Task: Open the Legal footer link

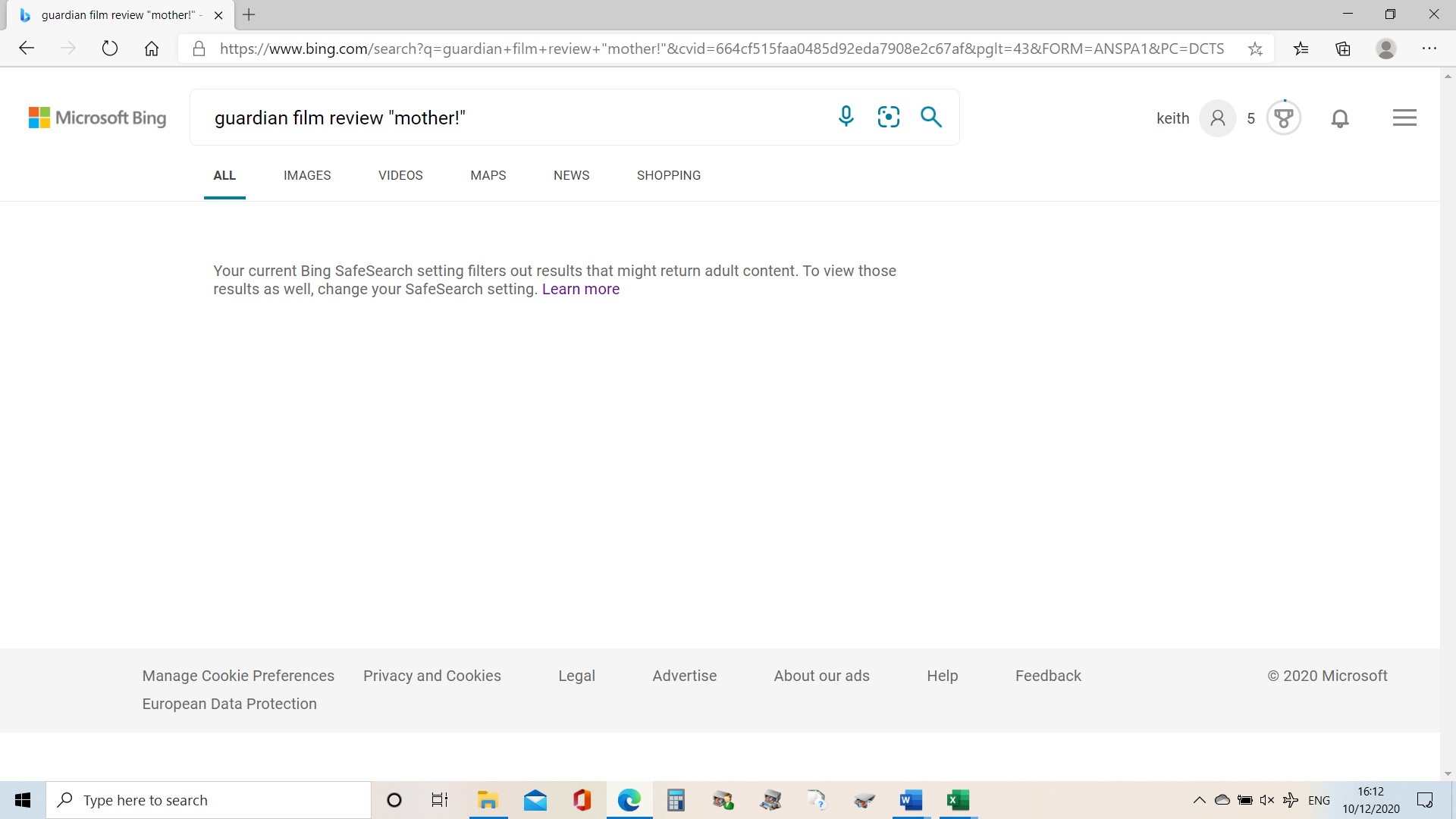Action: point(577,676)
